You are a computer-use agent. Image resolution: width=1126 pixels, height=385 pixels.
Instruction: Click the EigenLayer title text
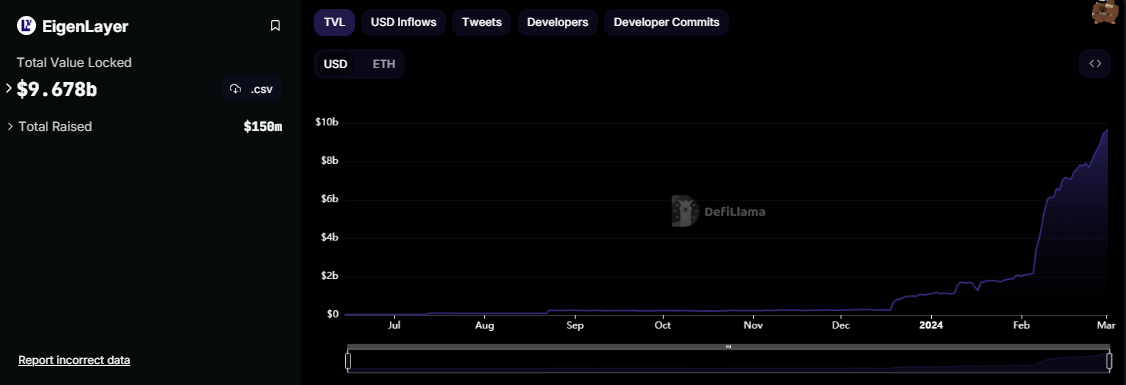pyautogui.click(x=85, y=27)
